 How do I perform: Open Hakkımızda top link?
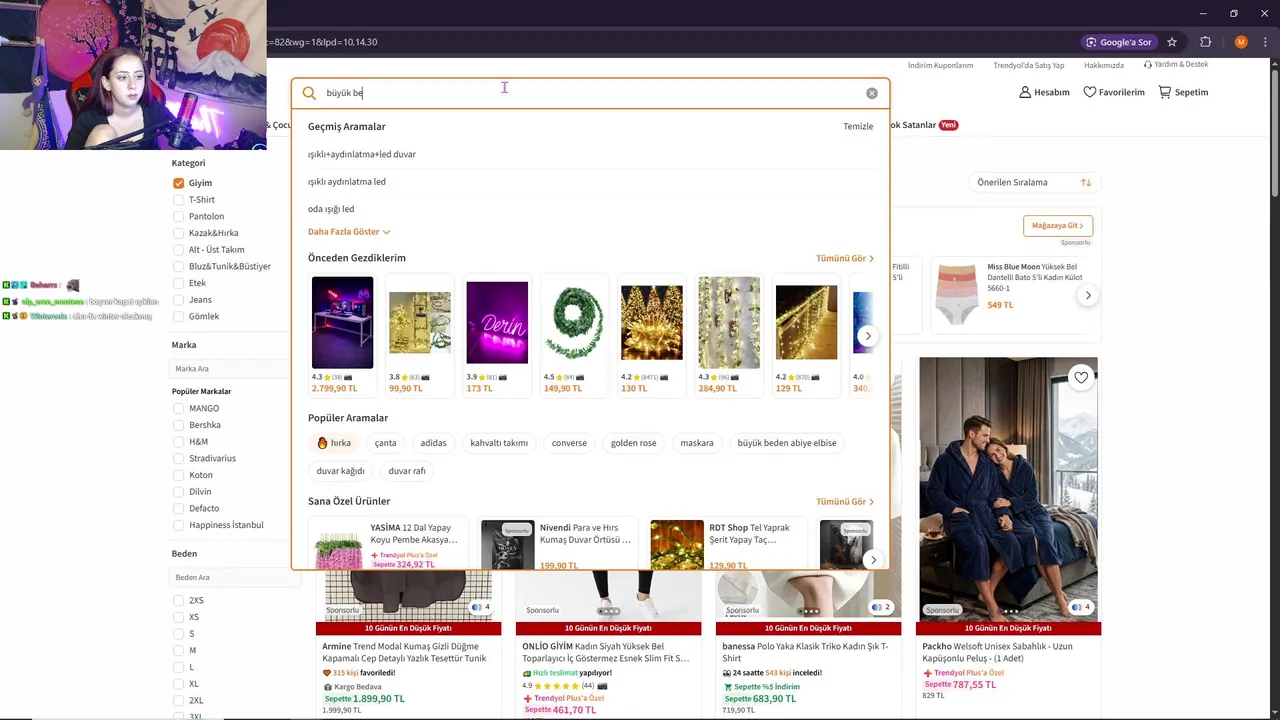pos(1104,65)
